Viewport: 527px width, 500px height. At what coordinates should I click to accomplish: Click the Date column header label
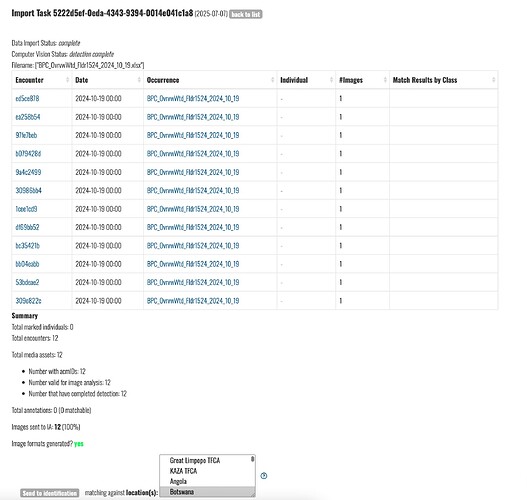82,80
